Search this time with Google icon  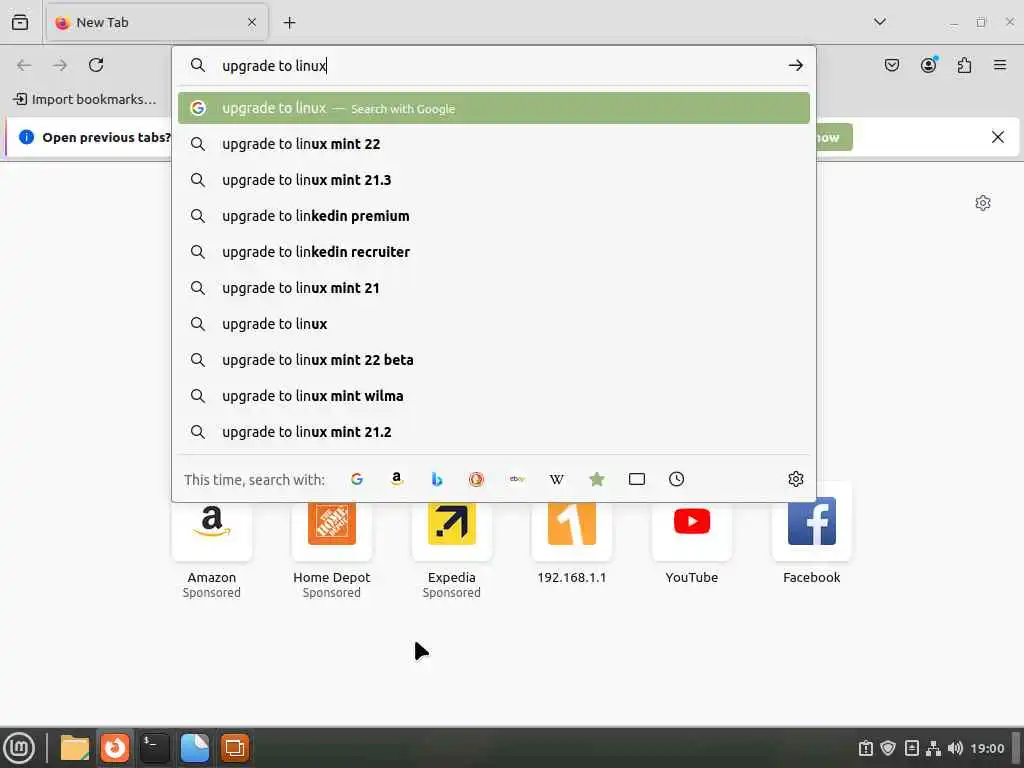[357, 479]
